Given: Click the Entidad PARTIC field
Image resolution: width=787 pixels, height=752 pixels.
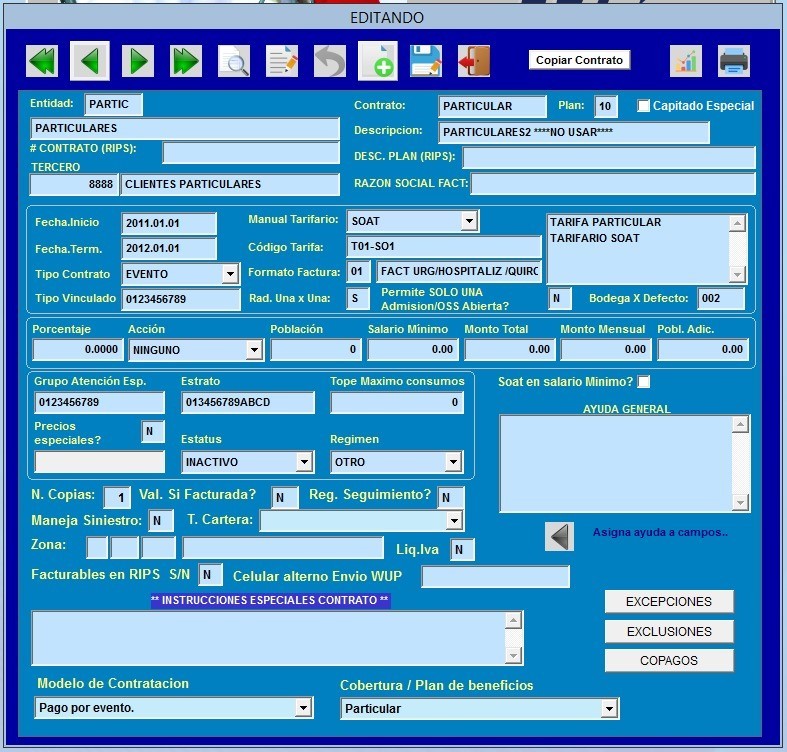Looking at the screenshot, I should point(113,104).
